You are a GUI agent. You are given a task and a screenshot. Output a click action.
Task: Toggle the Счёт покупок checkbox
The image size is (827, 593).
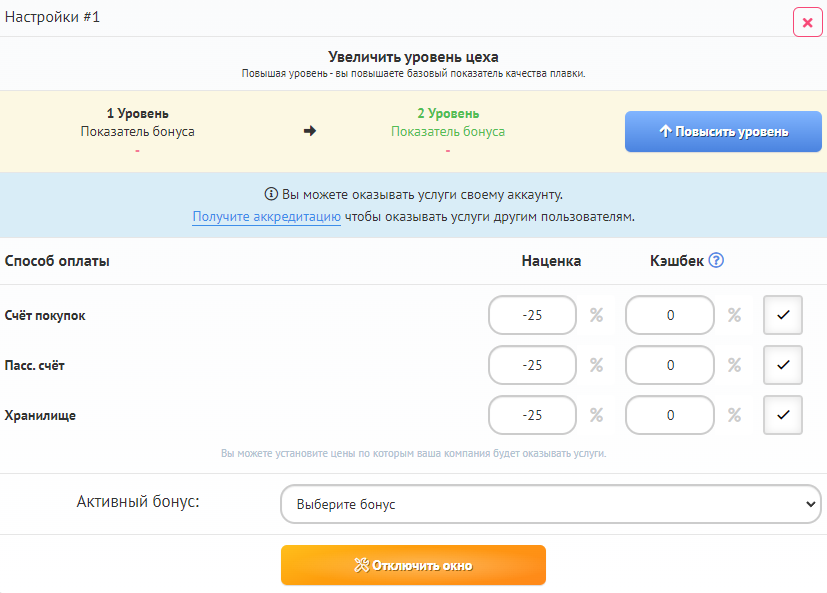pyautogui.click(x=783, y=315)
